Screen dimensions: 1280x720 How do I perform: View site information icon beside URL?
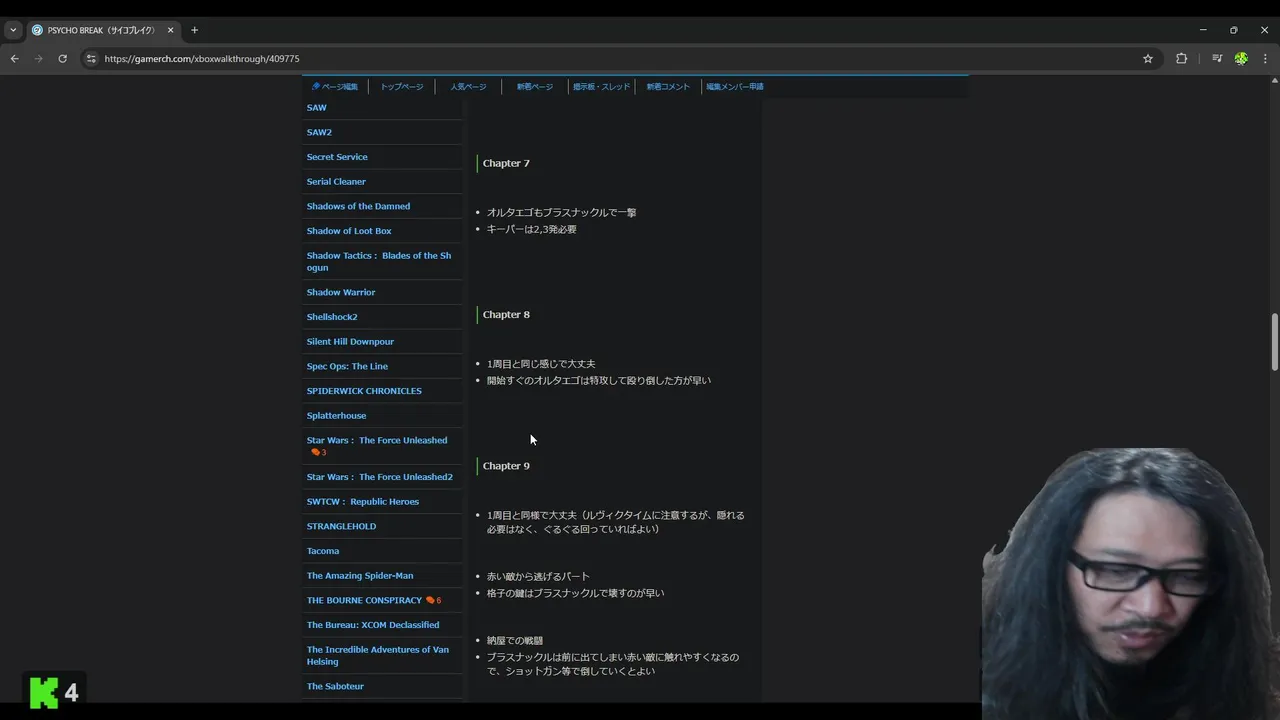(x=91, y=59)
